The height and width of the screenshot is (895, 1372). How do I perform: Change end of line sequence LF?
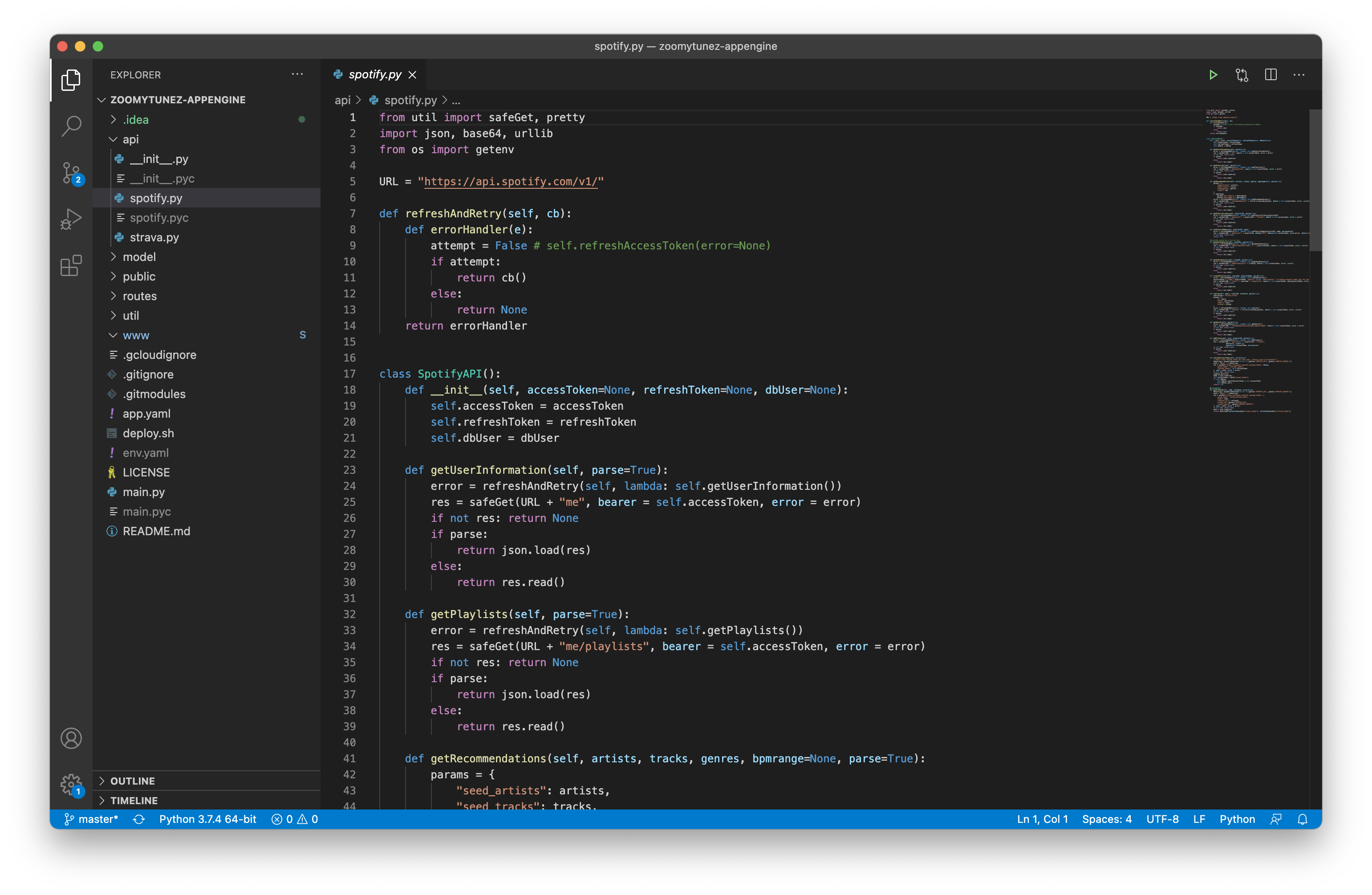[1199, 819]
